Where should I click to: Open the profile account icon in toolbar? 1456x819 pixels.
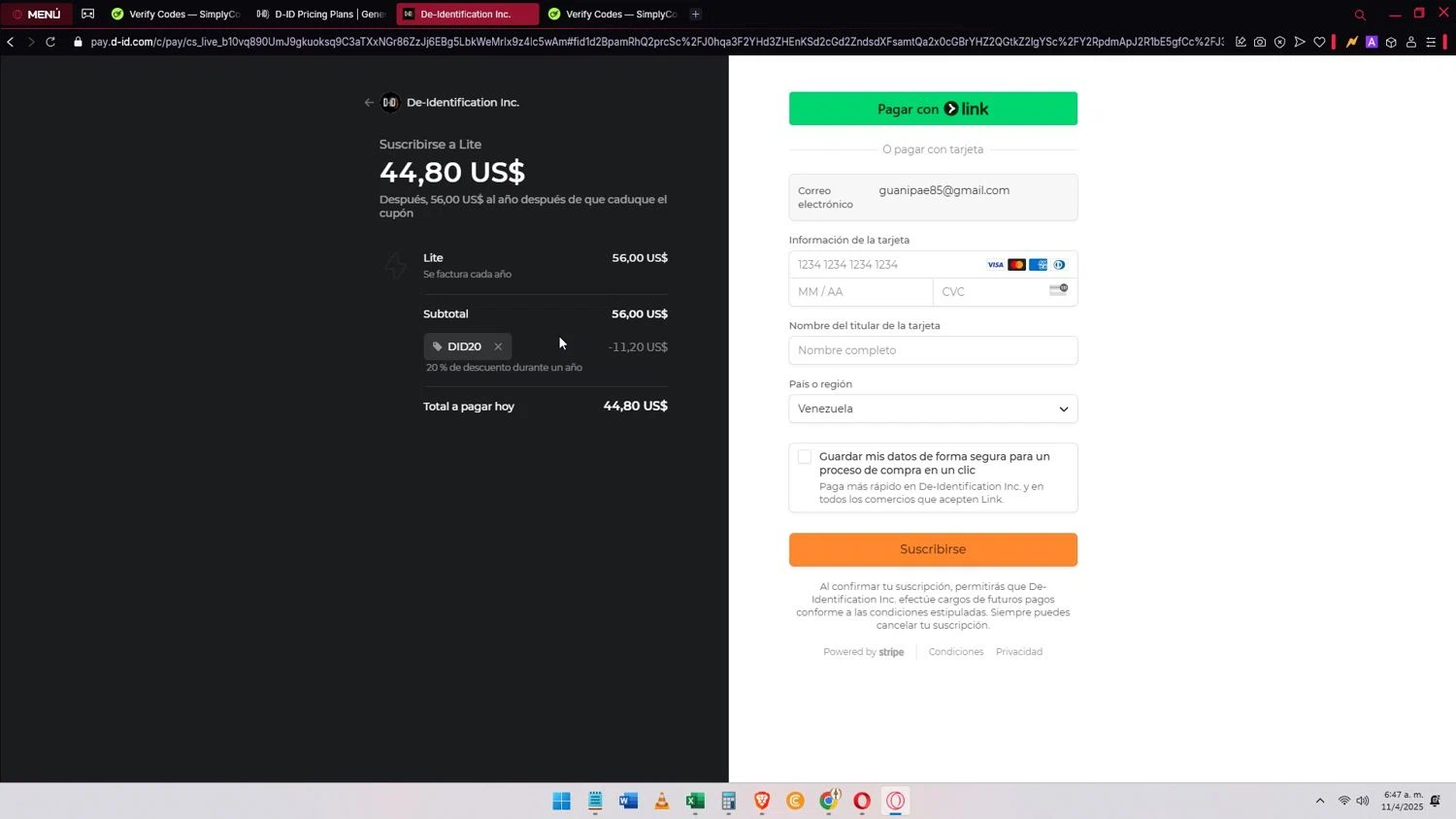click(x=1411, y=42)
